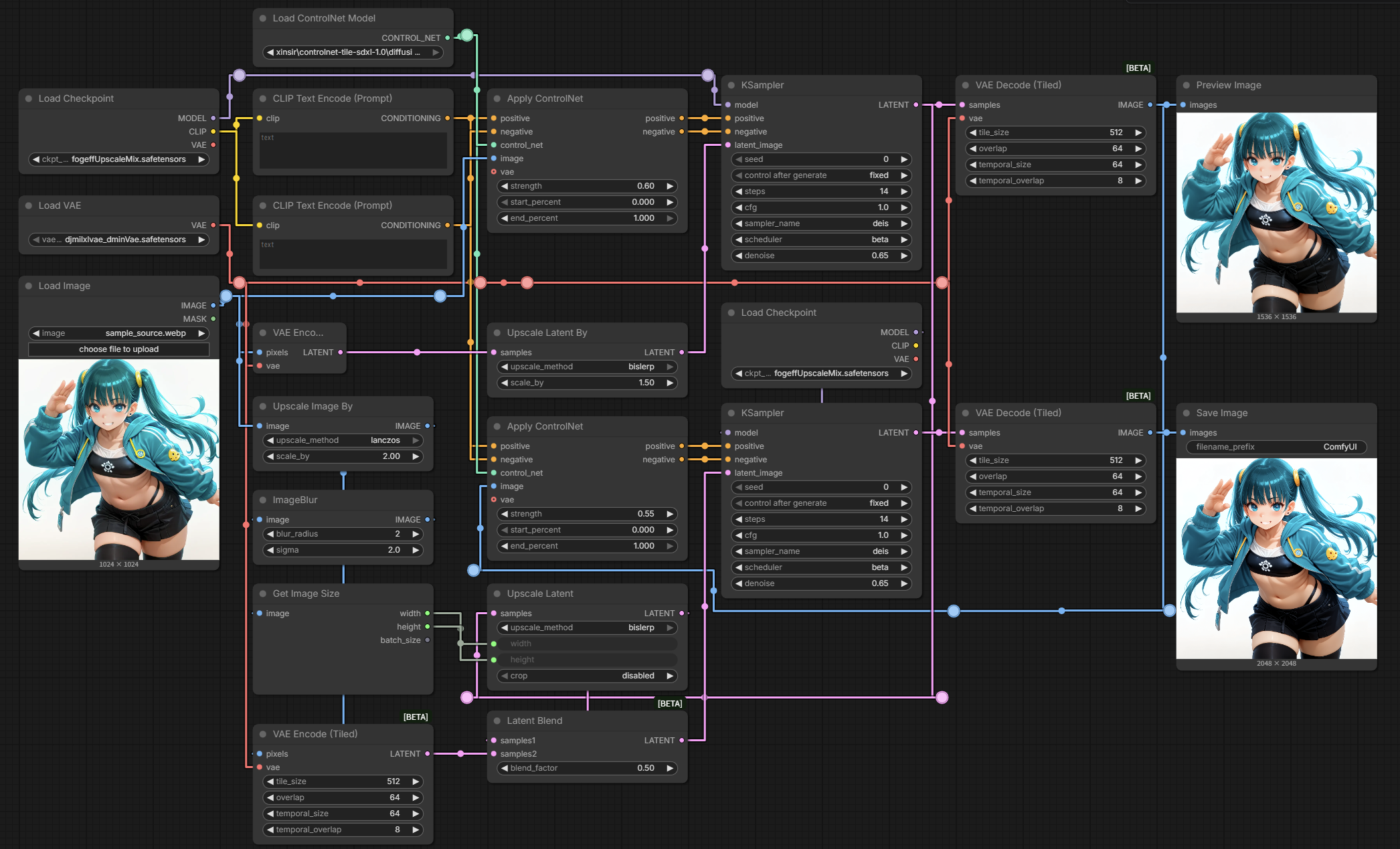Open the djmilxlvae VAE name selector
Image resolution: width=1400 pixels, height=849 pixels.
119,240
